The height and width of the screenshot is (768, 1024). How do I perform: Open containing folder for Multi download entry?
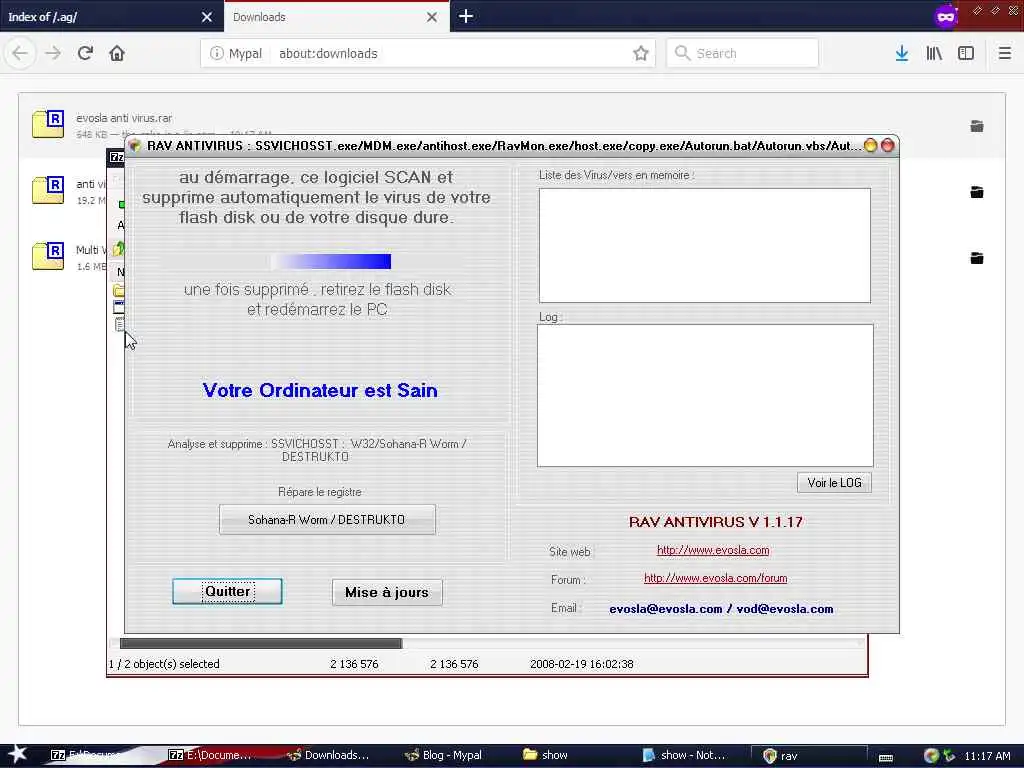pyautogui.click(x=977, y=258)
